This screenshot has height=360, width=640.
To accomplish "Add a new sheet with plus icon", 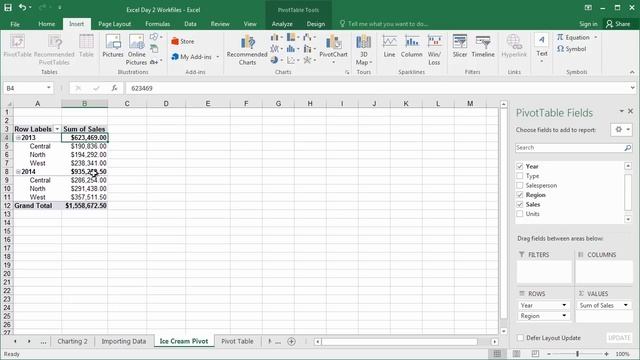I will click(291, 341).
